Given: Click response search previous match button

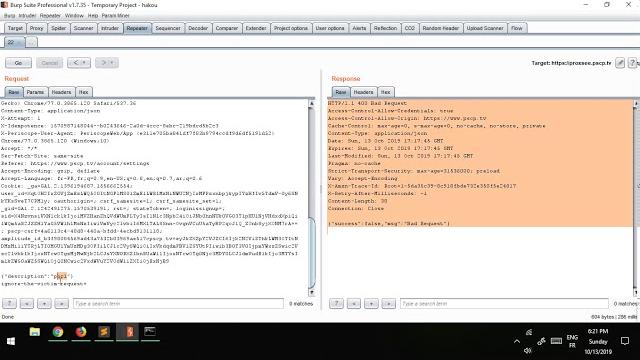Looking at the screenshot, I should click(354, 303).
